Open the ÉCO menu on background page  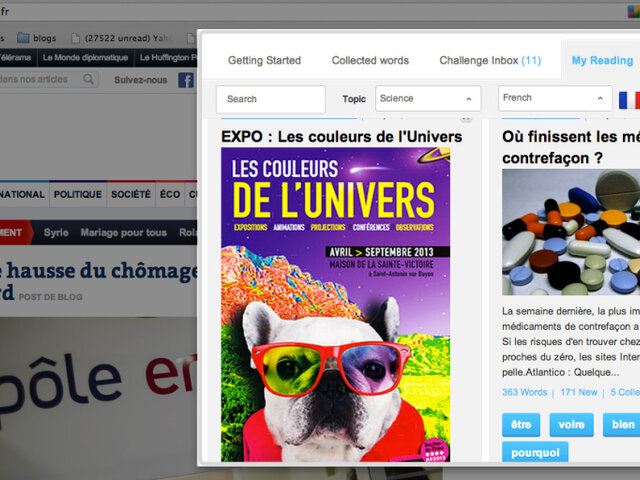pyautogui.click(x=170, y=194)
